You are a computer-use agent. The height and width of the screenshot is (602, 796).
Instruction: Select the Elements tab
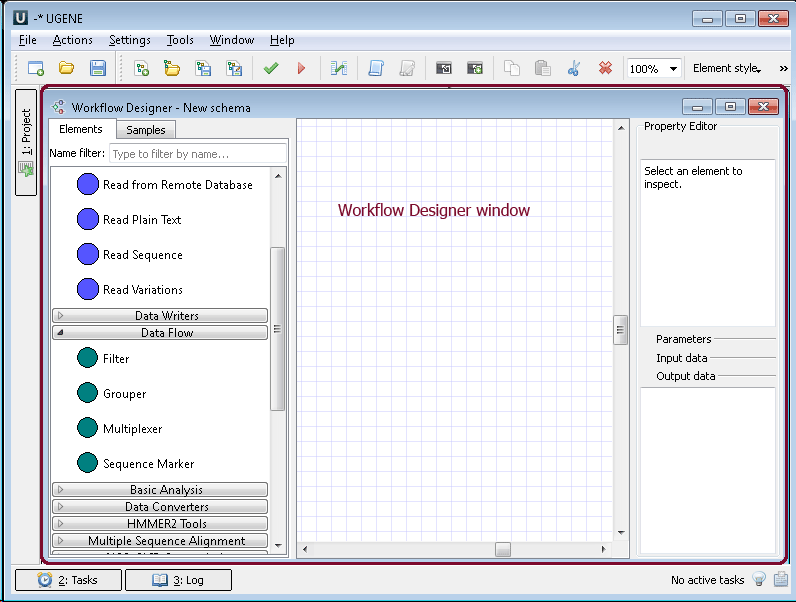click(x=81, y=129)
